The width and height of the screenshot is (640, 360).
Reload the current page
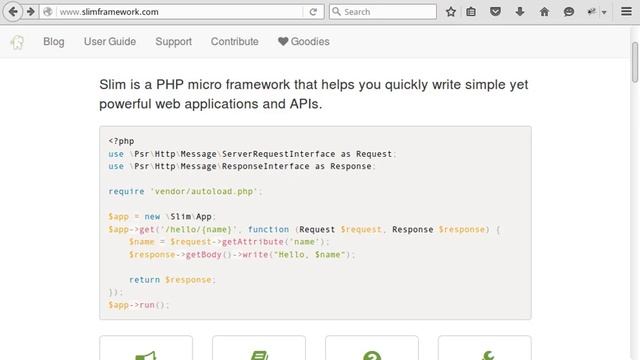[313, 12]
